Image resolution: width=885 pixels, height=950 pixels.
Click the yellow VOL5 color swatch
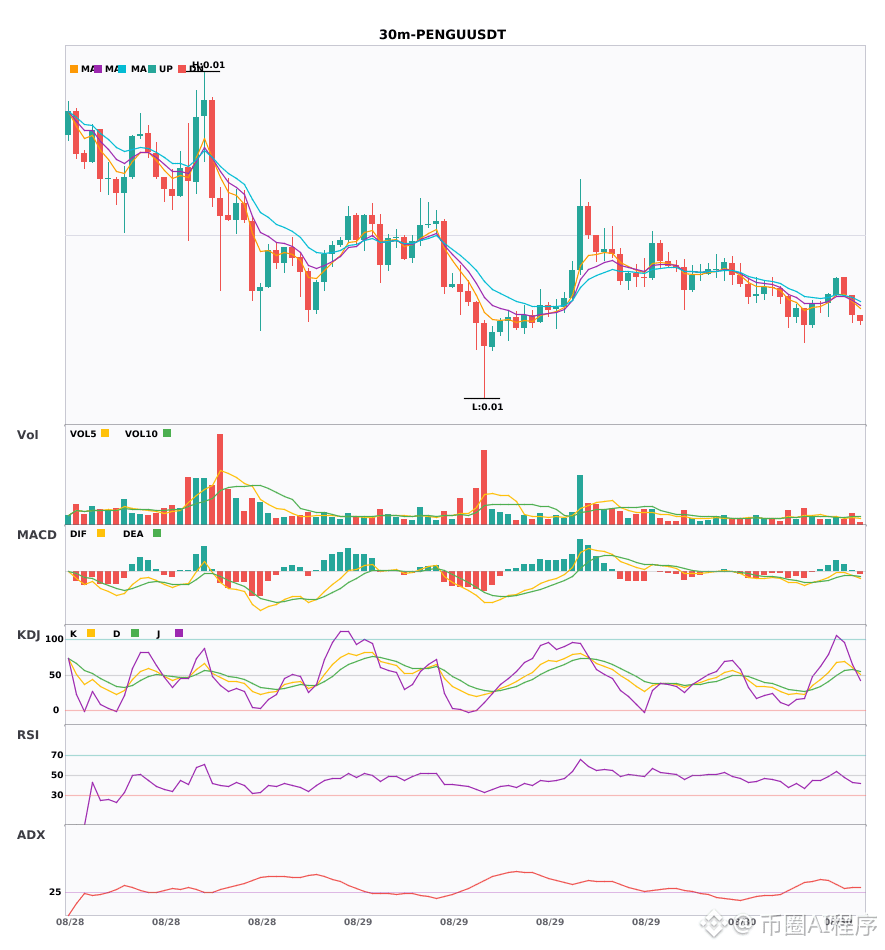pyautogui.click(x=105, y=433)
